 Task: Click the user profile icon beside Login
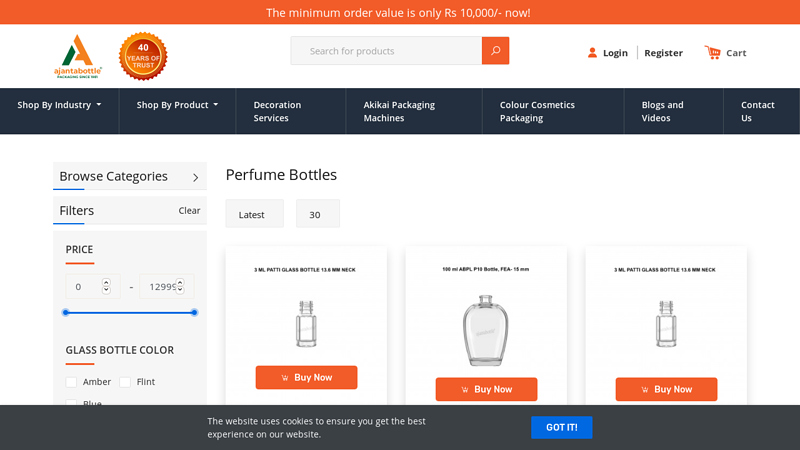[592, 53]
